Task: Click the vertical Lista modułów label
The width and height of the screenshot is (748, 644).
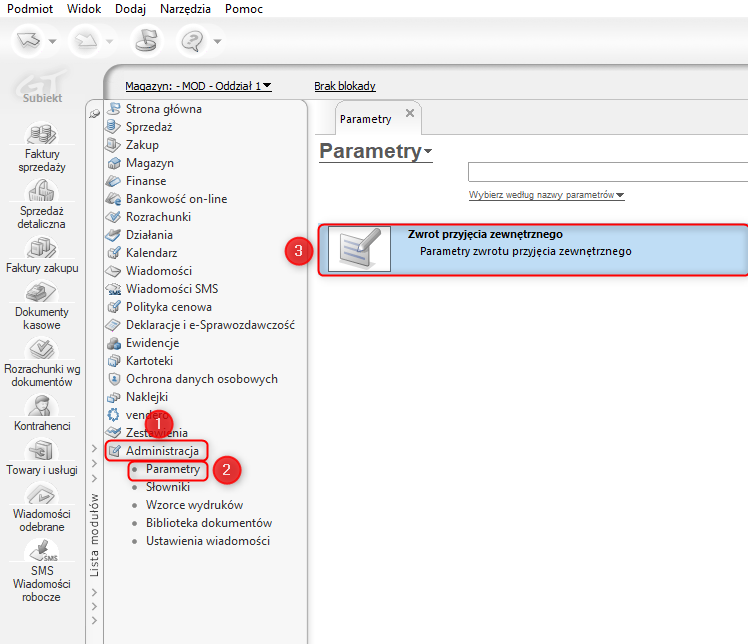Action: coord(94,535)
